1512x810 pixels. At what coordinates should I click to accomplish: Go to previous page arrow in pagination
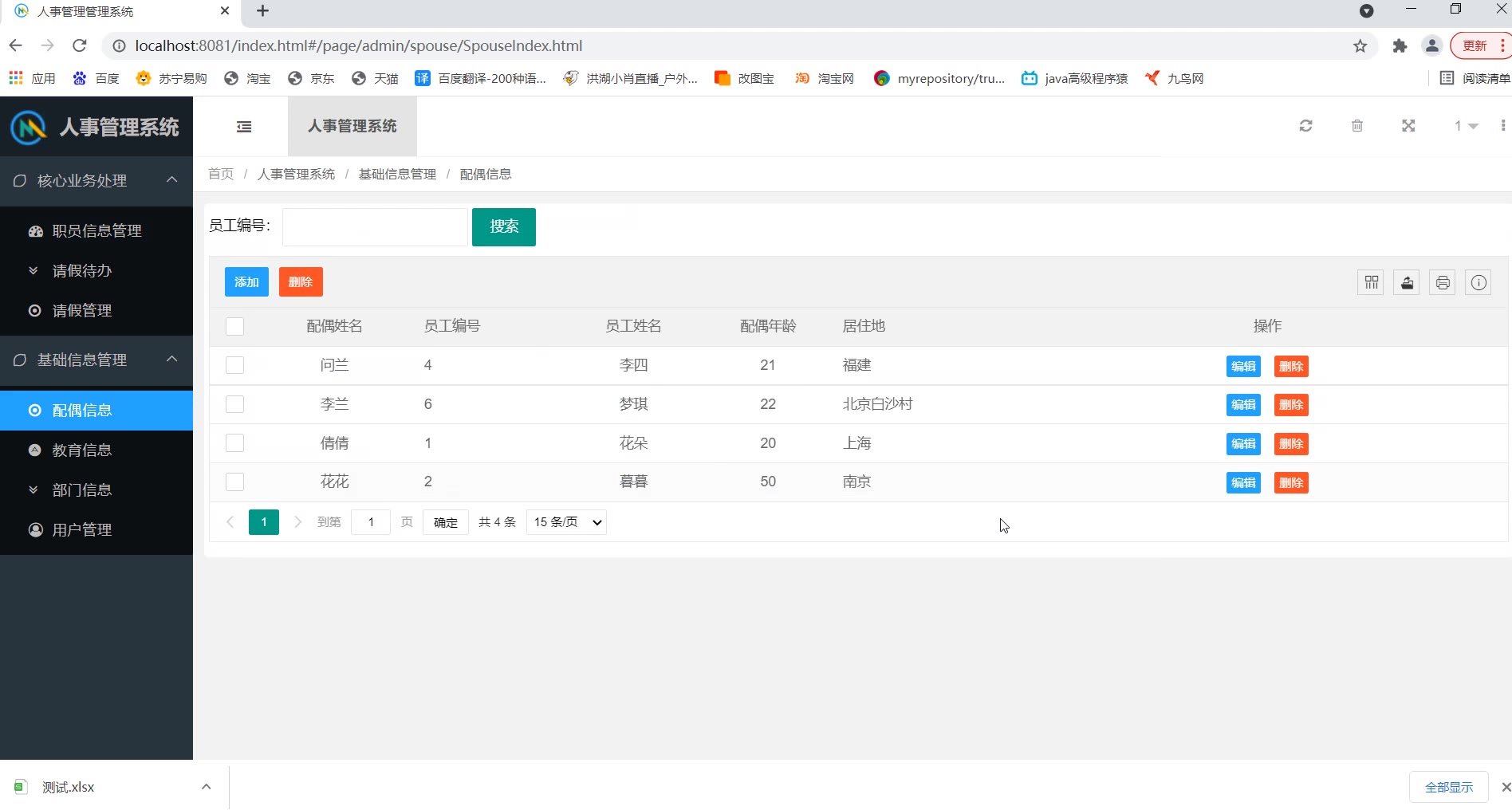tap(230, 522)
